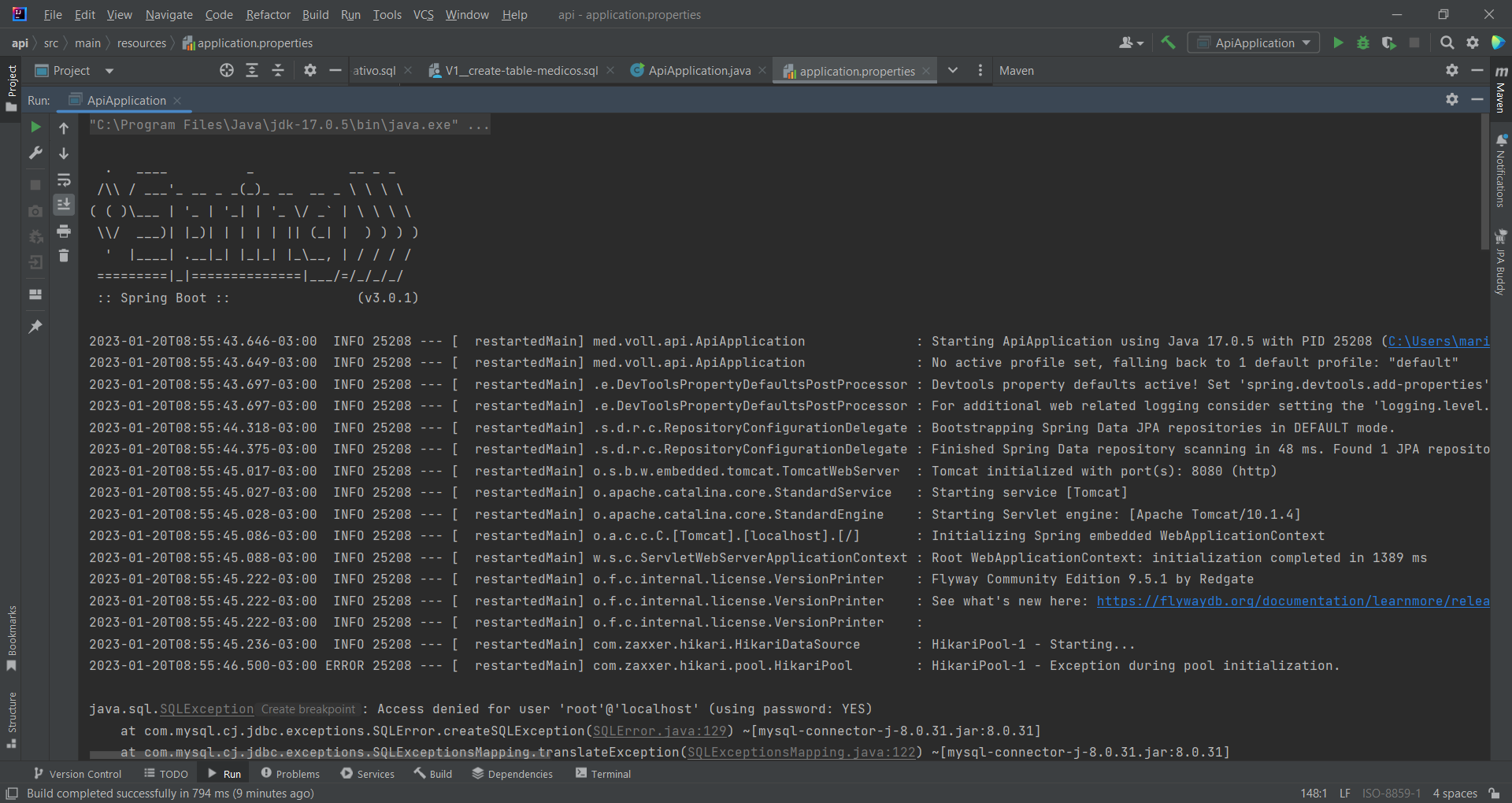The height and width of the screenshot is (803, 1512).
Task: Close the ApiApplication run tab
Action: 177,100
